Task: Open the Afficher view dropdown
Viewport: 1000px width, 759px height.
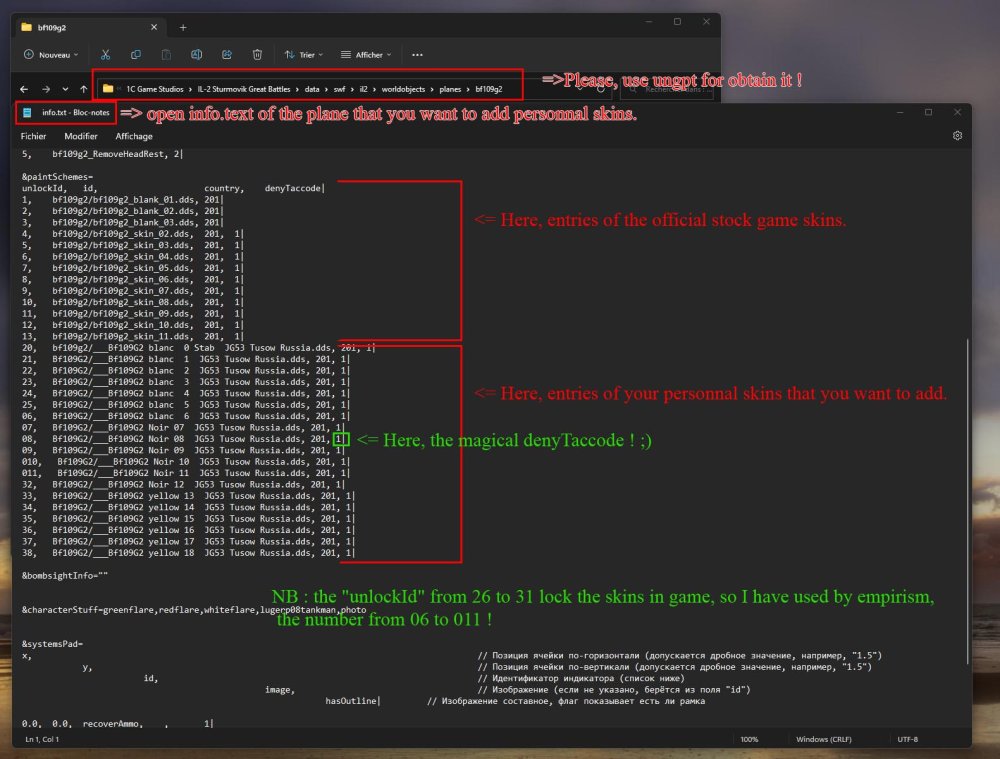Action: pos(366,54)
